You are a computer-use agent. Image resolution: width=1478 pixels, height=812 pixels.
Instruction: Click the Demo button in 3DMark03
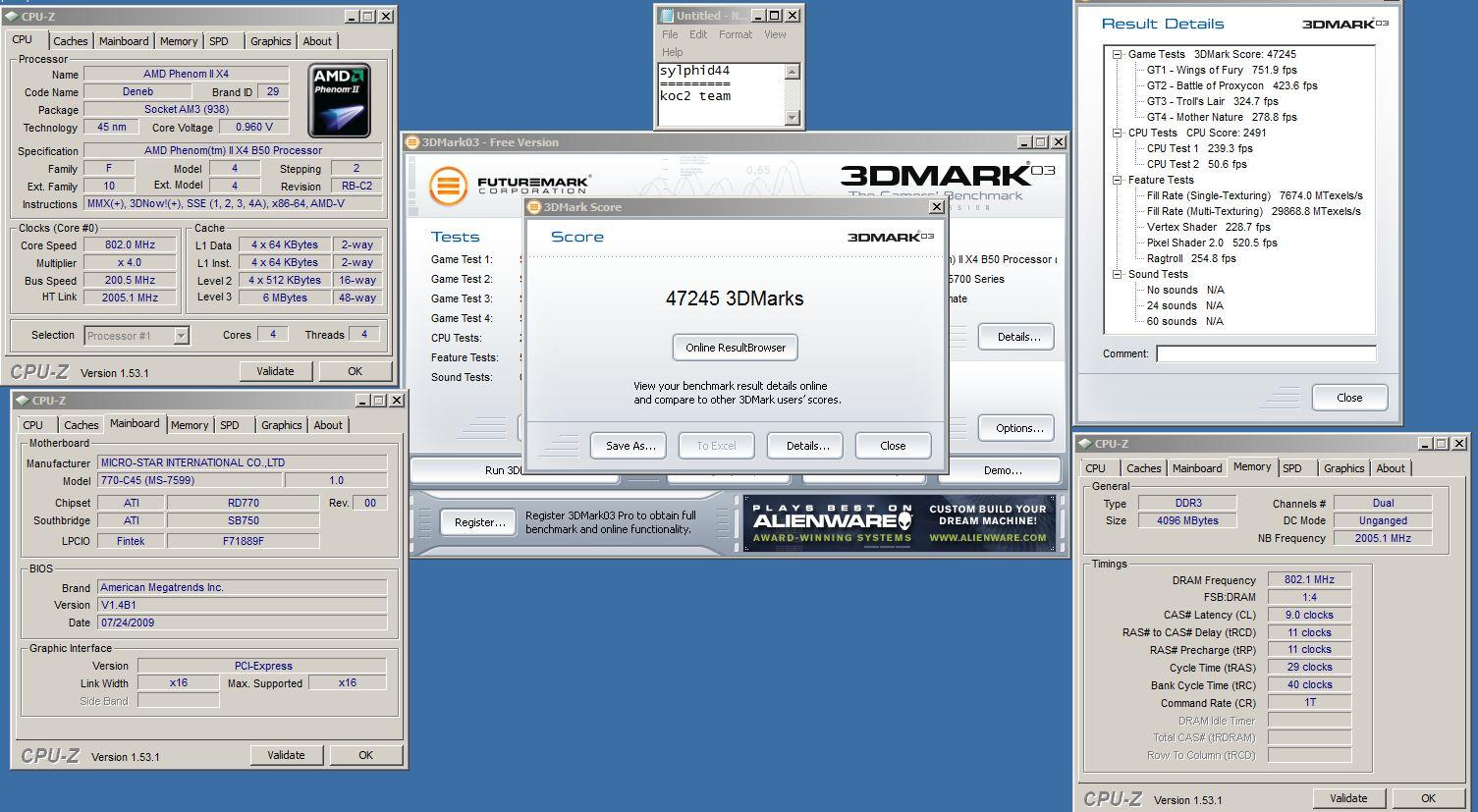(1002, 470)
